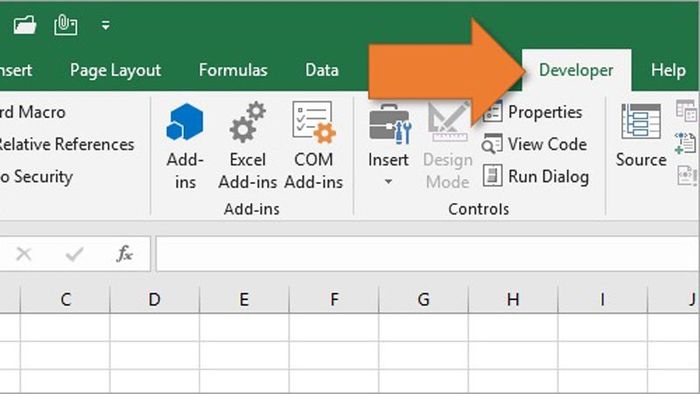Click the paperclip touch mode icon
This screenshot has height=394, width=700.
[66, 25]
